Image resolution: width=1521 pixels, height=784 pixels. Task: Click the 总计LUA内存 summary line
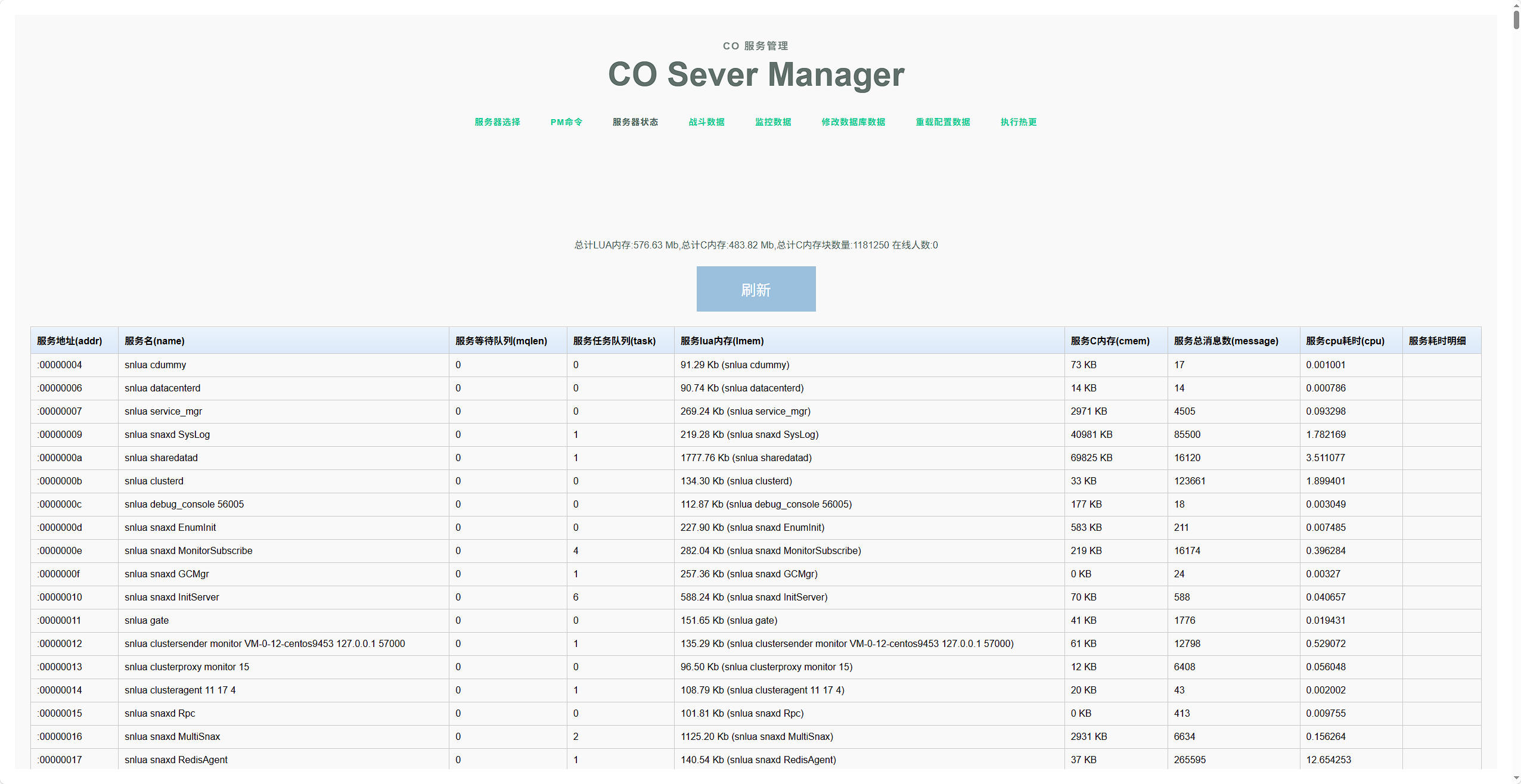pos(756,245)
